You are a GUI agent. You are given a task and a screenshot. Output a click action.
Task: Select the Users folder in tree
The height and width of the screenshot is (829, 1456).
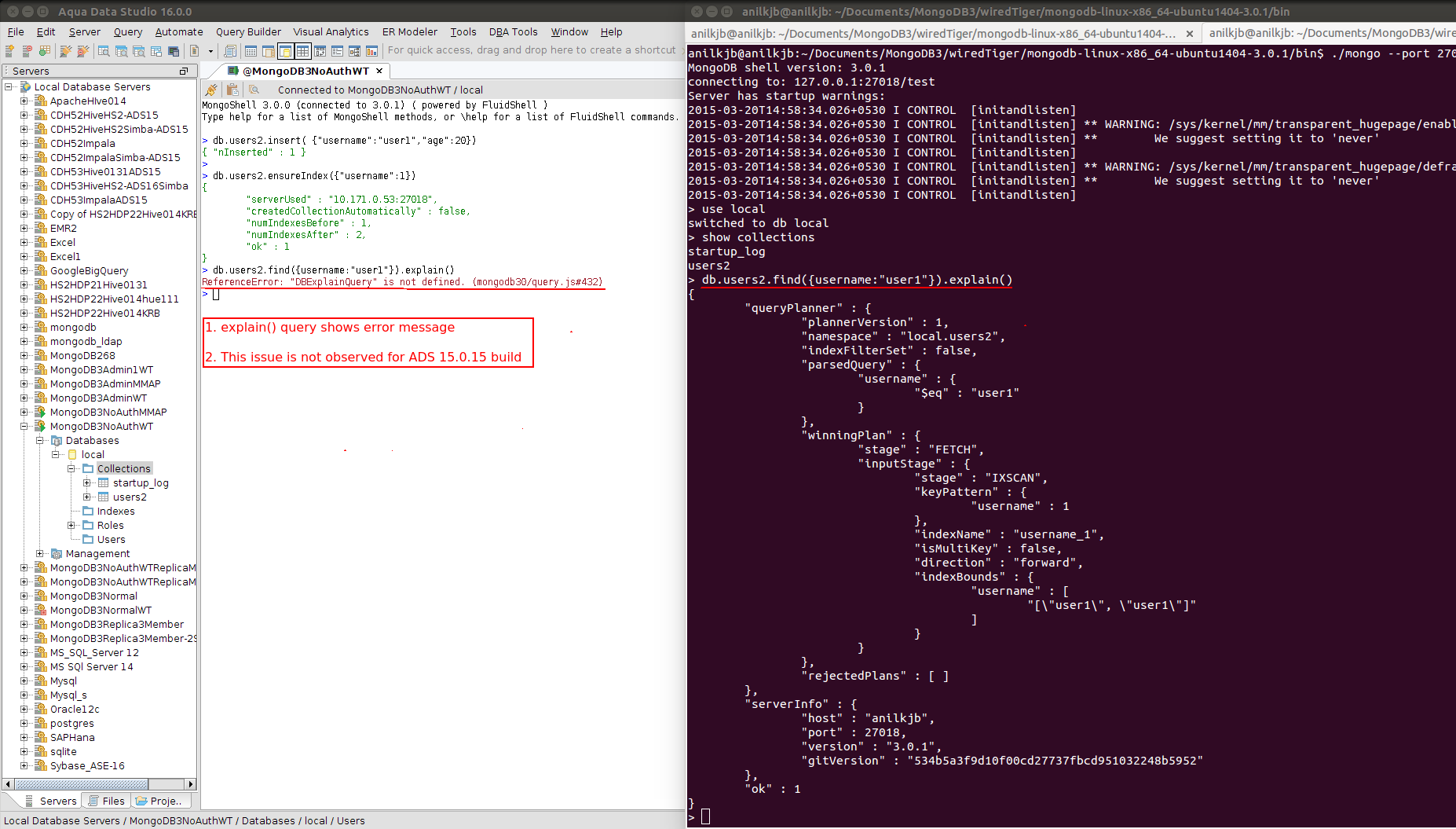pyautogui.click(x=111, y=539)
